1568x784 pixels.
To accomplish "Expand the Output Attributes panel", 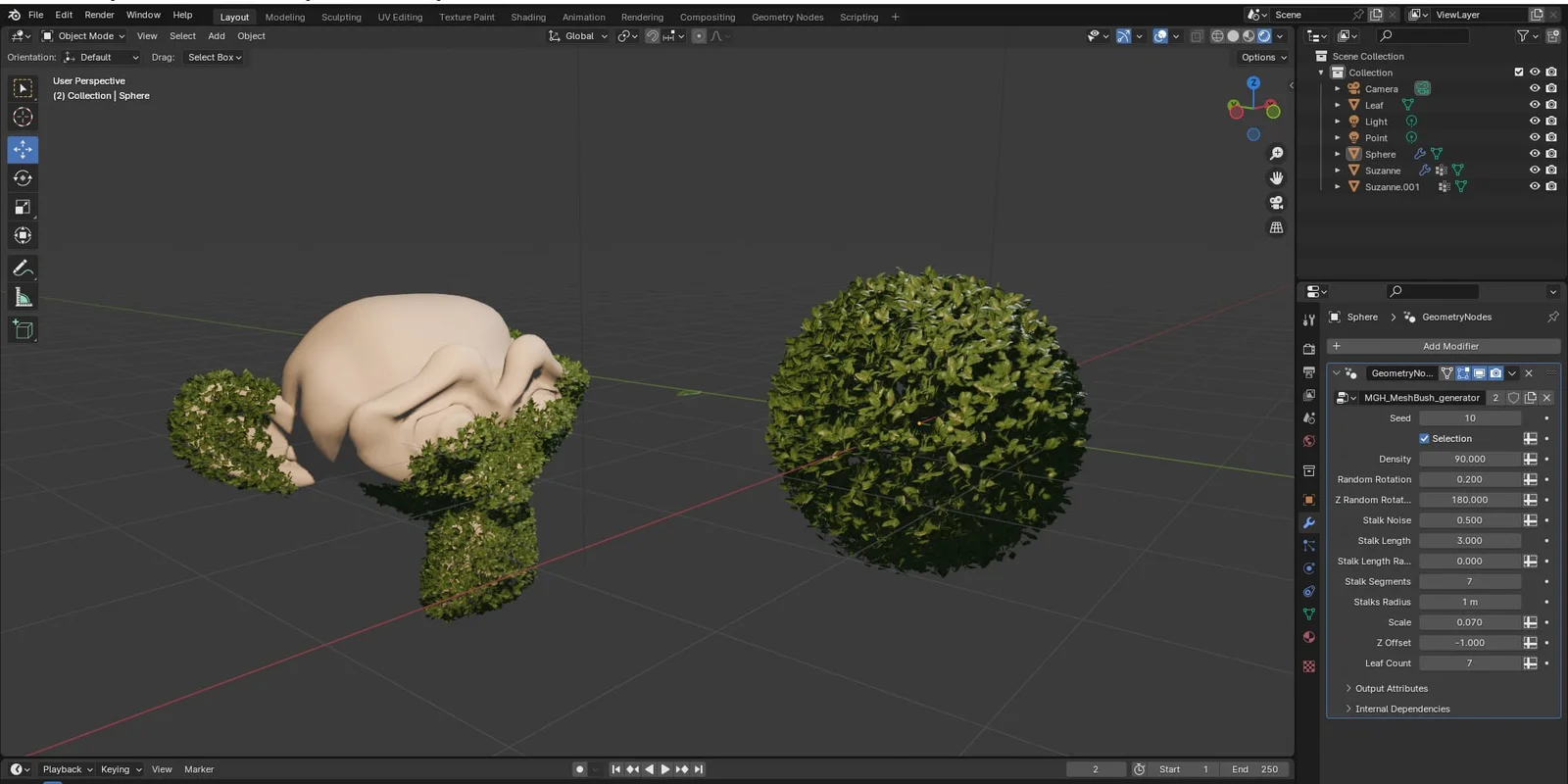I will click(x=1391, y=688).
